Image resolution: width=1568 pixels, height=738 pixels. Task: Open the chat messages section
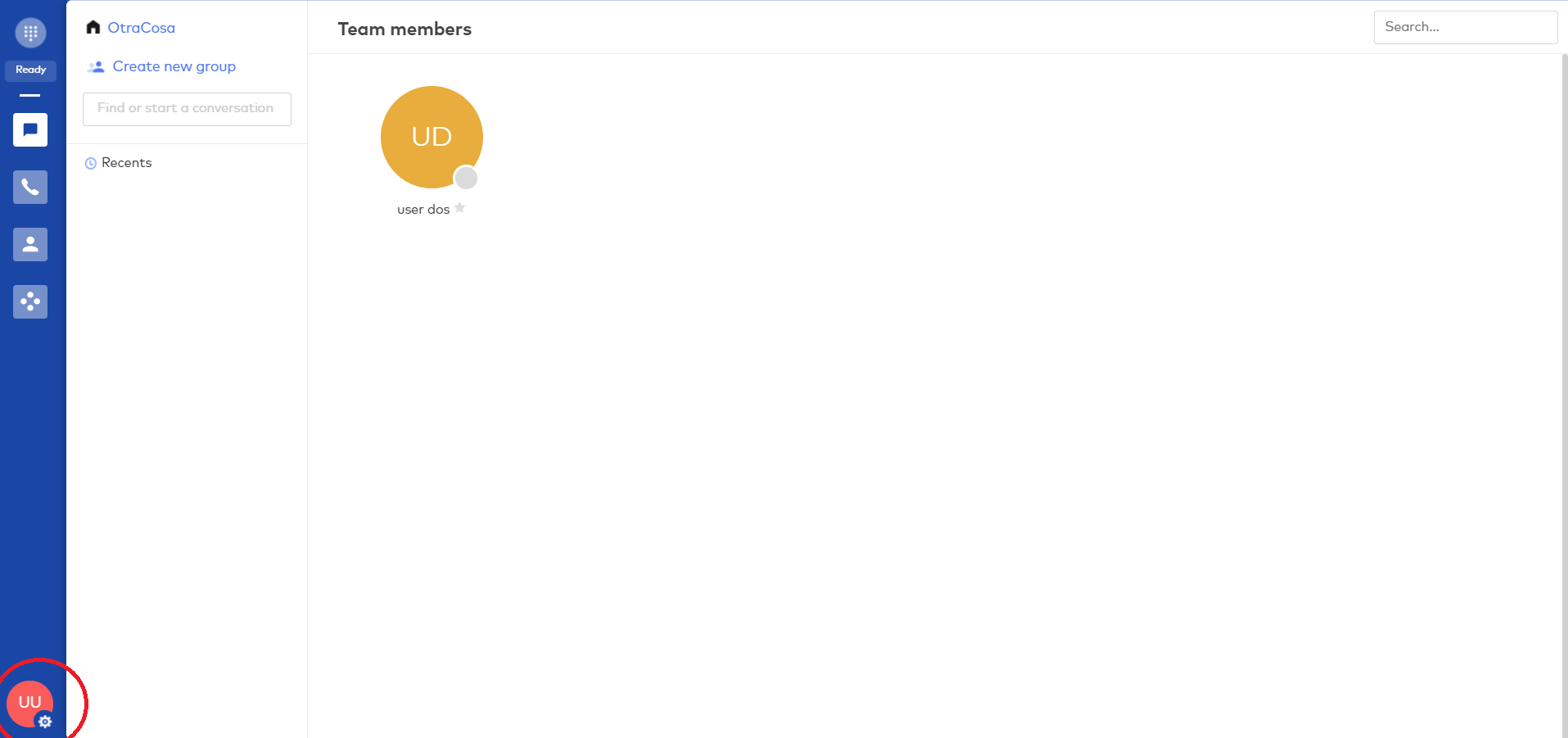point(30,129)
